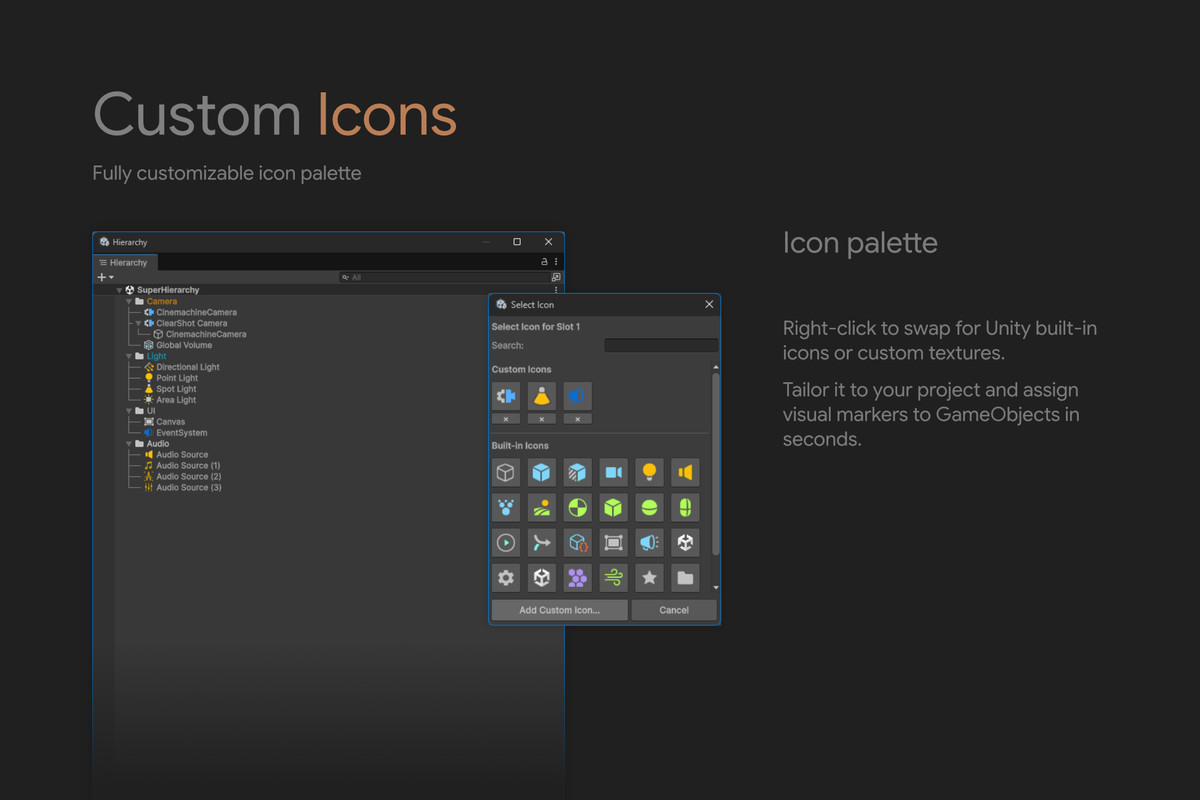The width and height of the screenshot is (1200, 800).
Task: Remove the custom blue speaker icon
Action: click(x=578, y=419)
